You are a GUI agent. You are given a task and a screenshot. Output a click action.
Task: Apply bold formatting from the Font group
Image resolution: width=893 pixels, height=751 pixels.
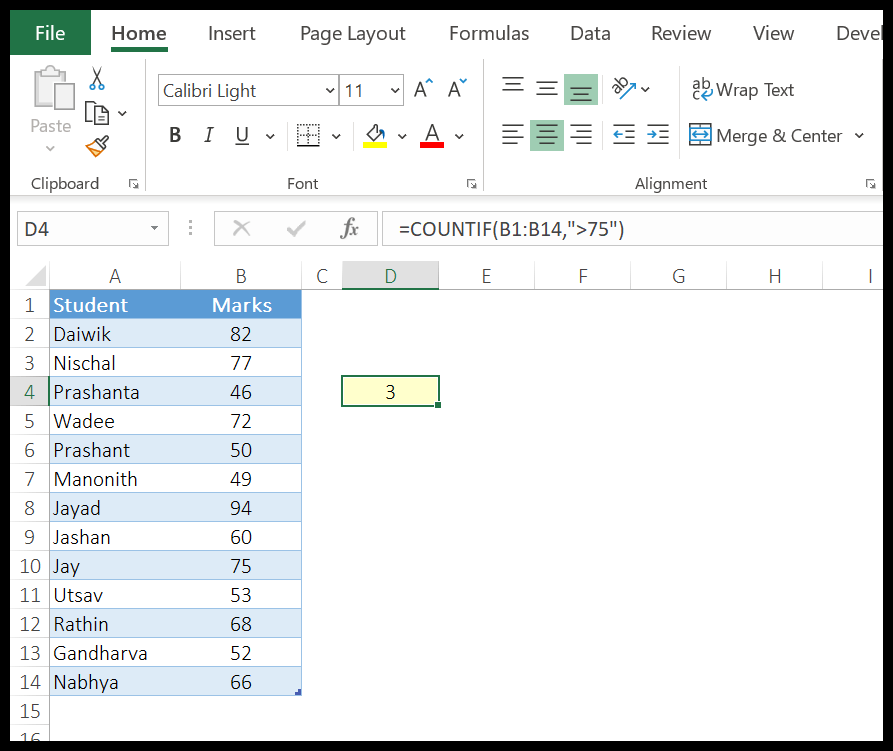pyautogui.click(x=175, y=135)
